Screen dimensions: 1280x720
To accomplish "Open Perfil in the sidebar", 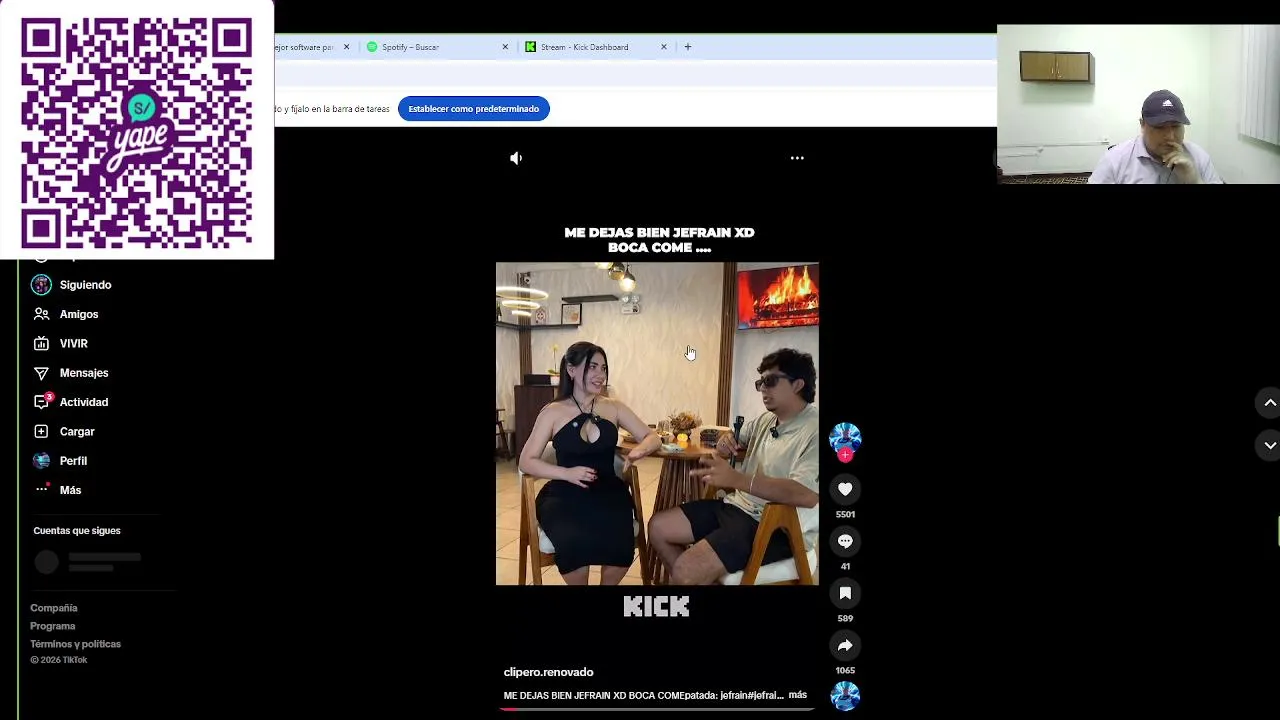I will coord(73,461).
